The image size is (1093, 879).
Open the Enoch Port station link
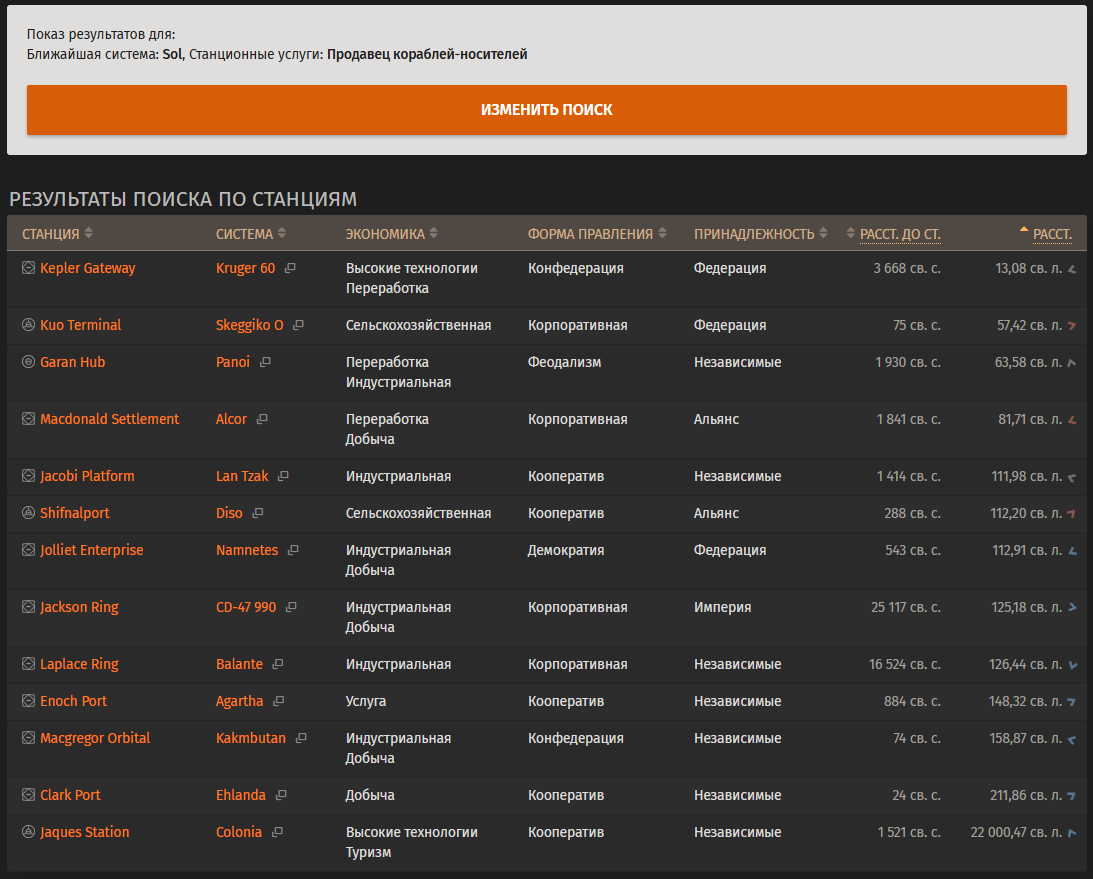(x=73, y=701)
